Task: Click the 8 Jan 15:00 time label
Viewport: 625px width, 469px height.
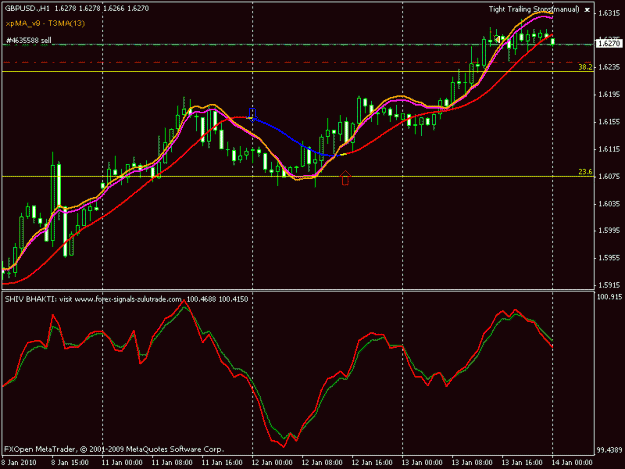Action: [70, 463]
